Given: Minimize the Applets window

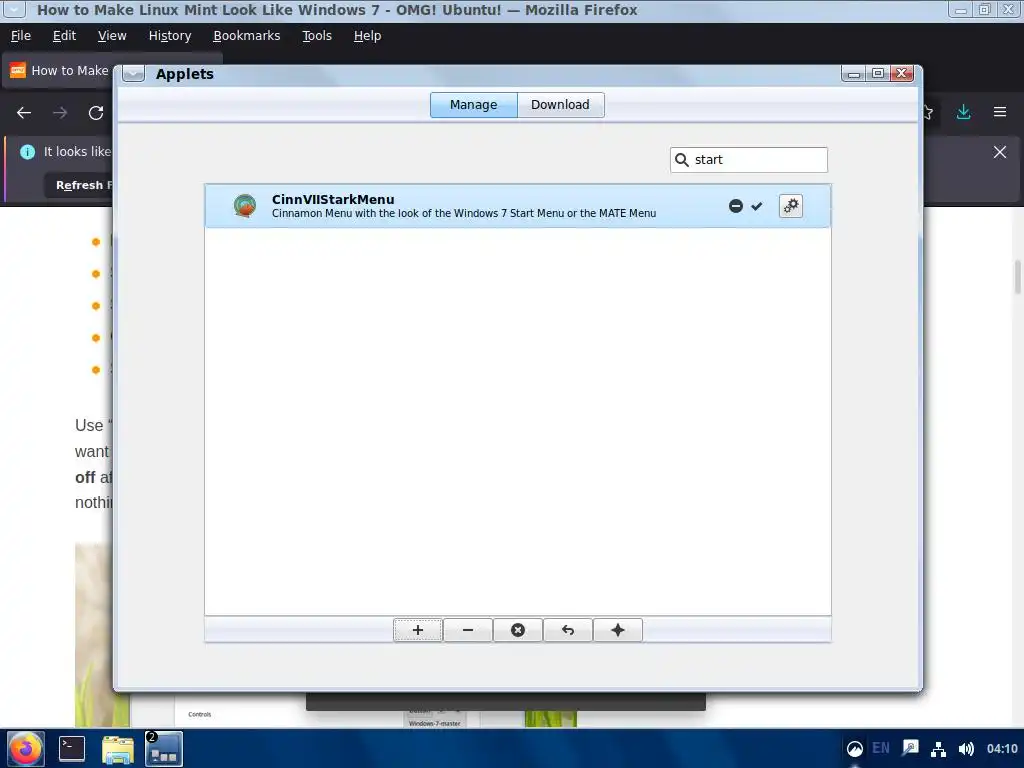Looking at the screenshot, I should coord(853,73).
